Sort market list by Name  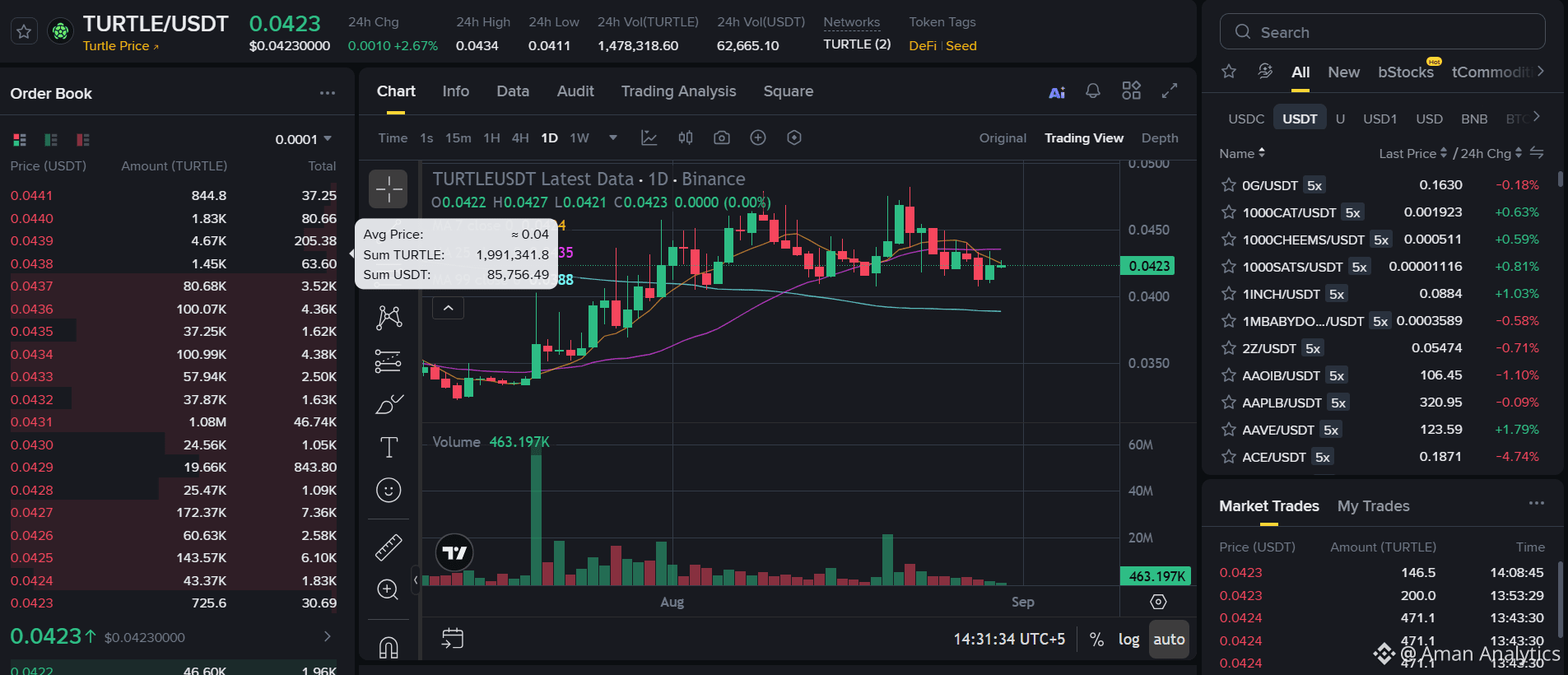[1242, 153]
